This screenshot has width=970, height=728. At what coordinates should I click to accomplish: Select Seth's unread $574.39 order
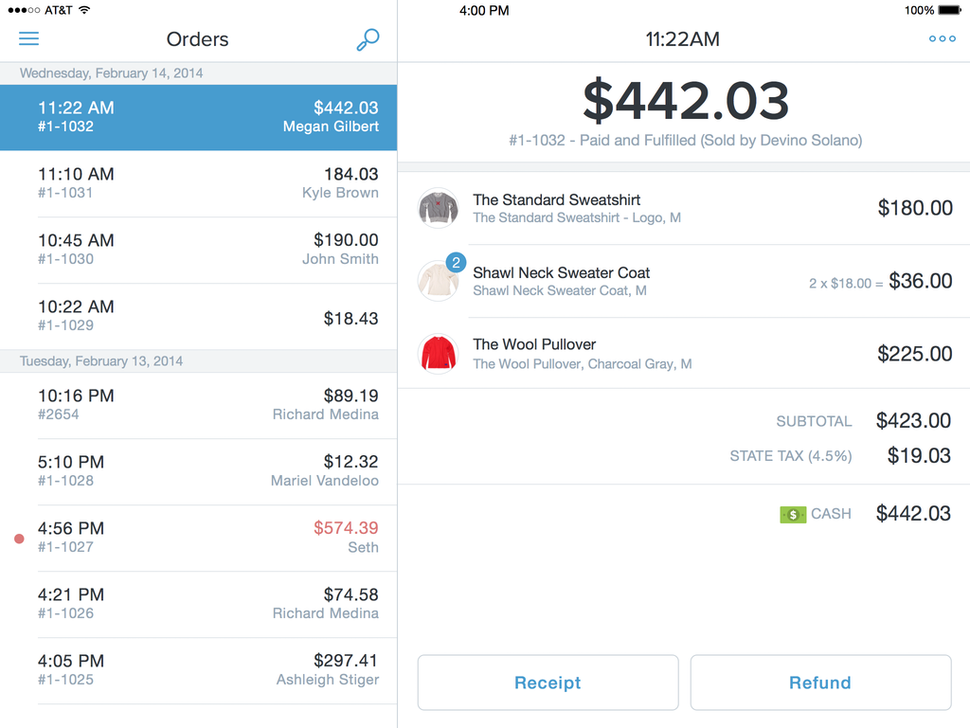(197, 537)
